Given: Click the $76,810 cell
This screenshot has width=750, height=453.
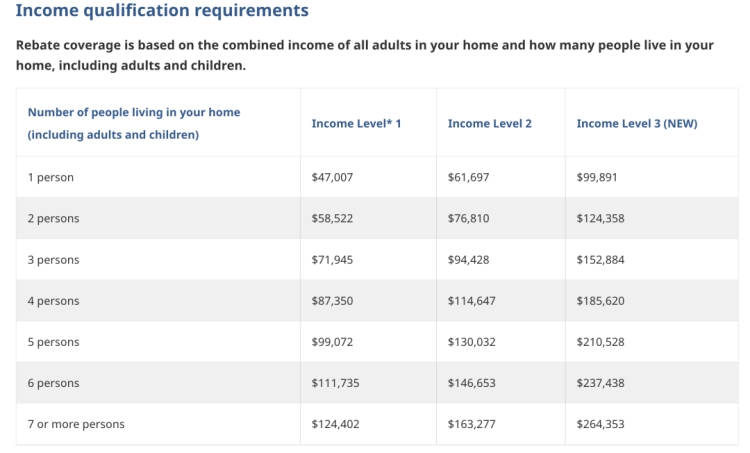Looking at the screenshot, I should pos(468,219).
